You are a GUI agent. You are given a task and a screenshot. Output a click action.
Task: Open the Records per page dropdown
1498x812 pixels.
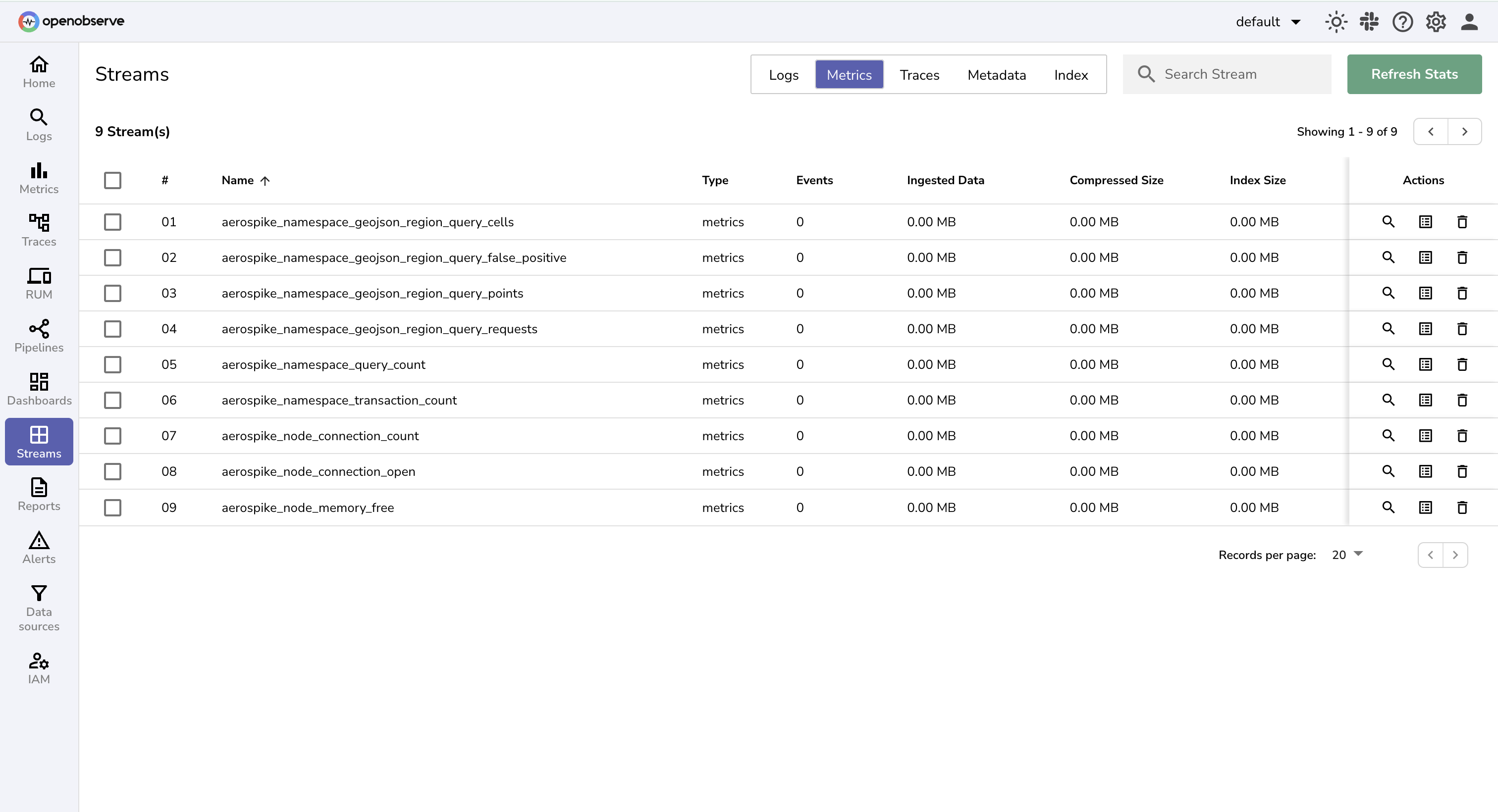pos(1346,555)
